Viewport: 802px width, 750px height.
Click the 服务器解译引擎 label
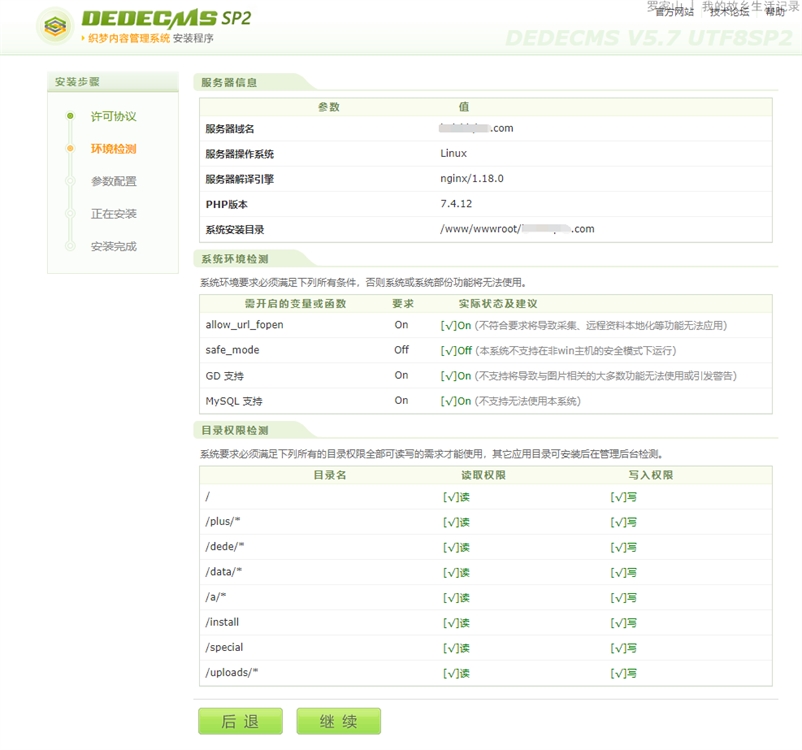(239, 179)
